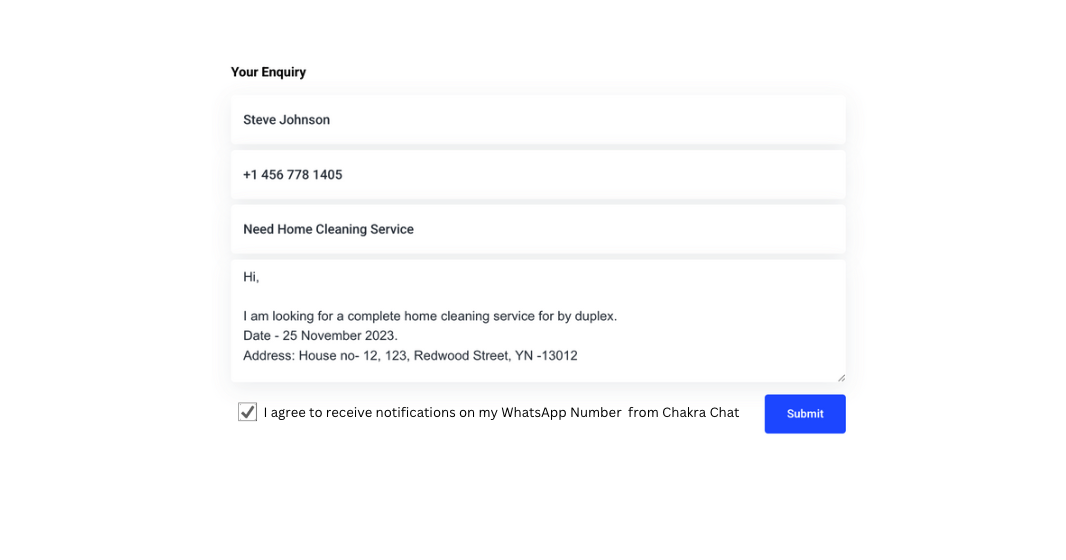Click the Redwood Street address line
Screen dimensions: 1066x560
click(410, 355)
